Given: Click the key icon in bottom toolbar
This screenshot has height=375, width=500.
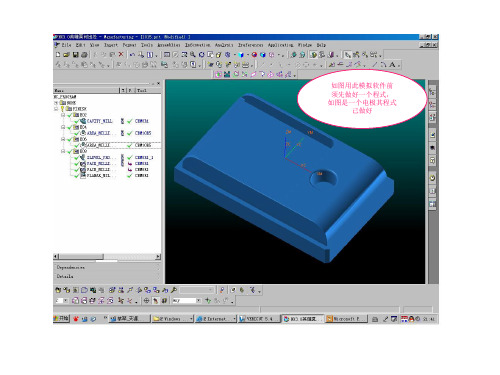Looking at the screenshot, I should (174, 290).
